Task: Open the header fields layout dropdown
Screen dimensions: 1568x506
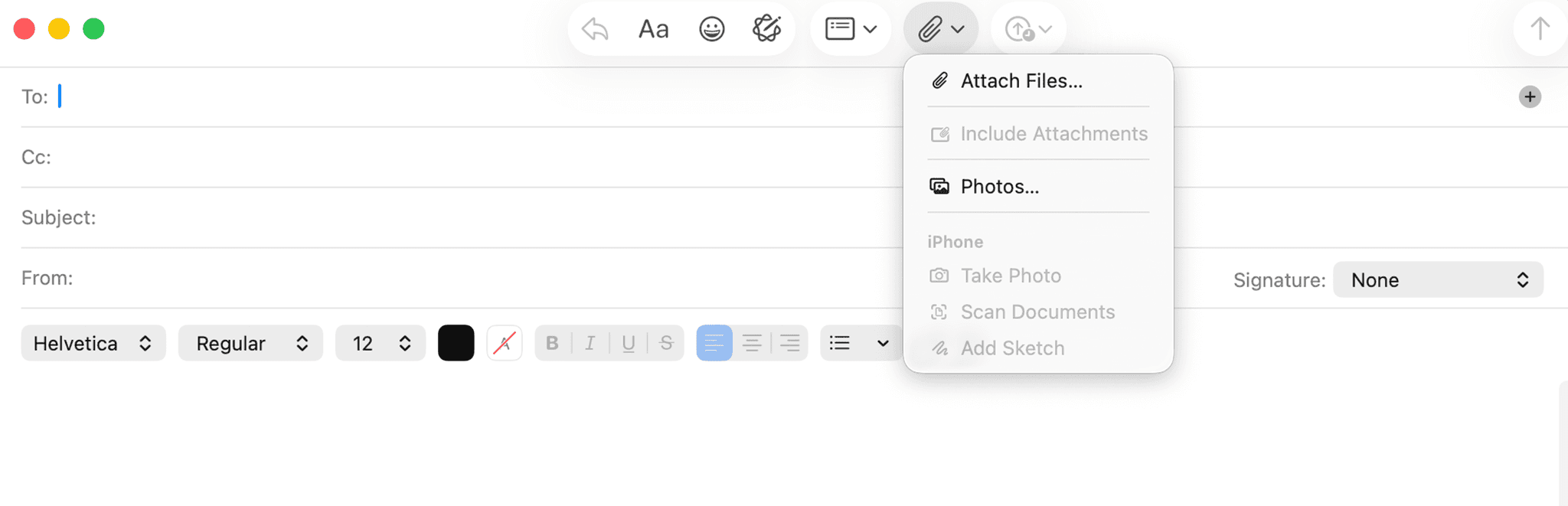Action: coord(851,29)
